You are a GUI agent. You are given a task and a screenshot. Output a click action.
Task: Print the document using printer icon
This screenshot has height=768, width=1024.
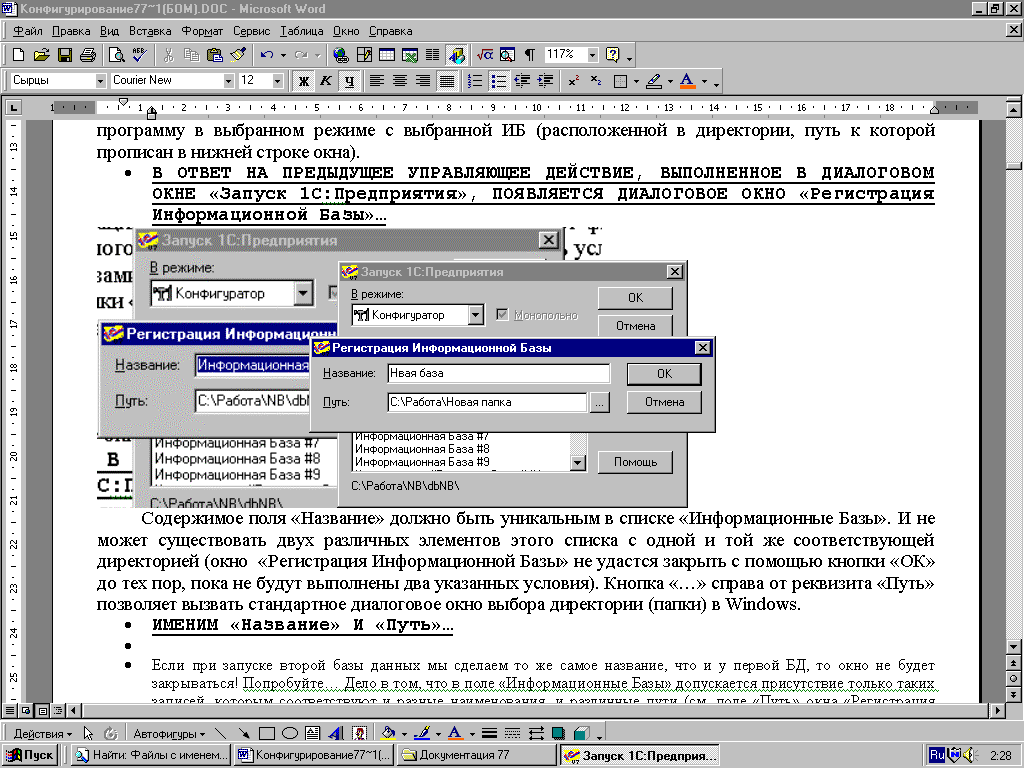pos(88,55)
